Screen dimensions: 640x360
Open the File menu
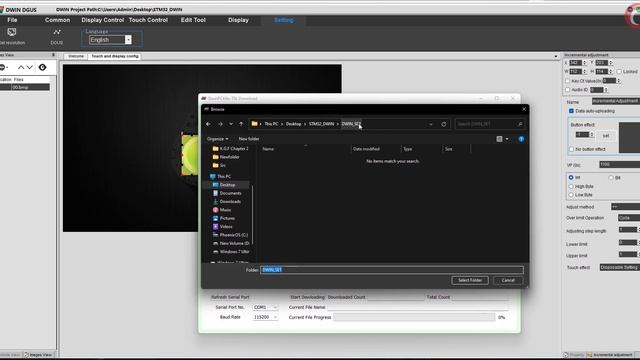coord(12,20)
